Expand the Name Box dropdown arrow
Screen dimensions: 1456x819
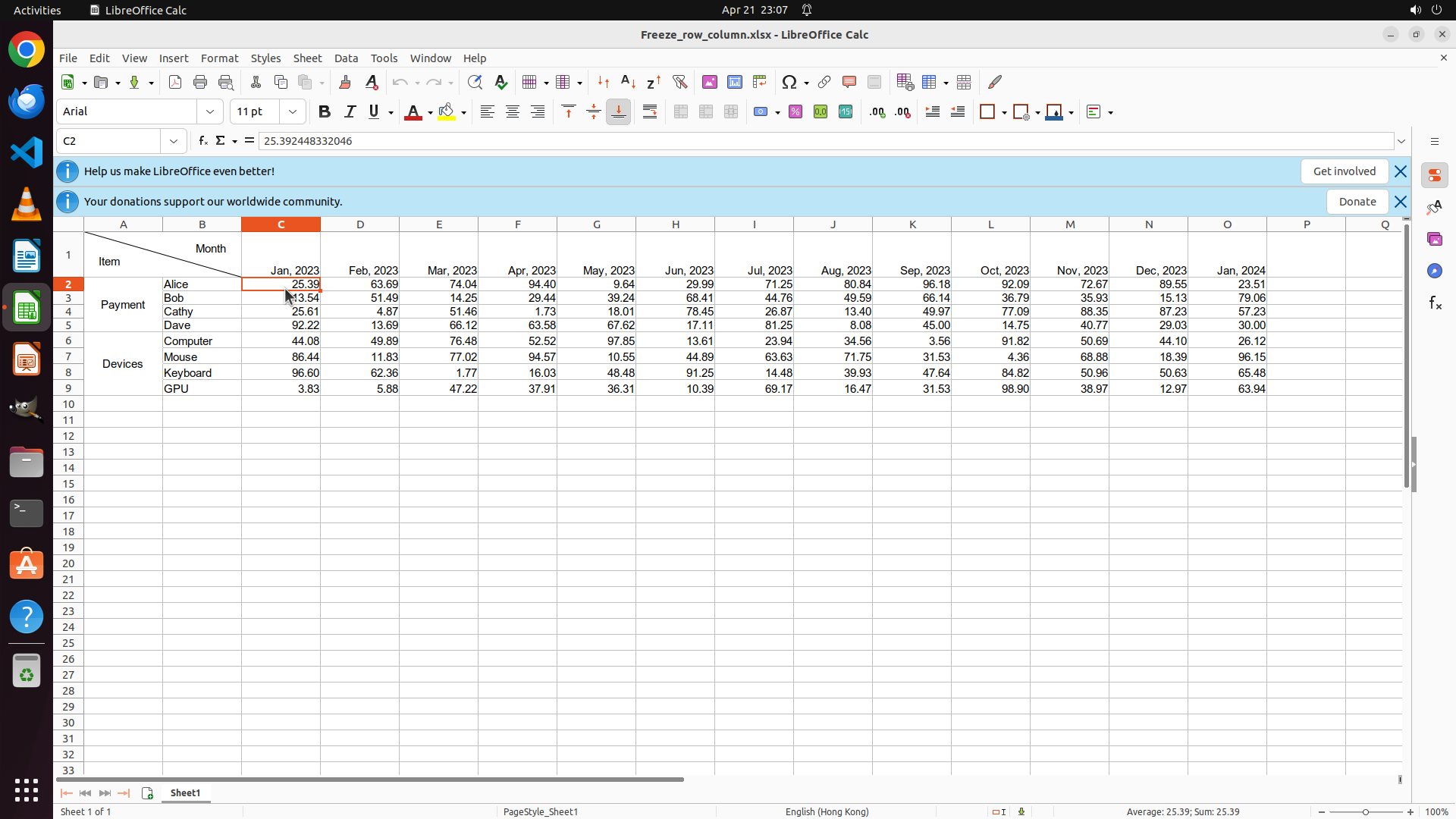point(174,141)
